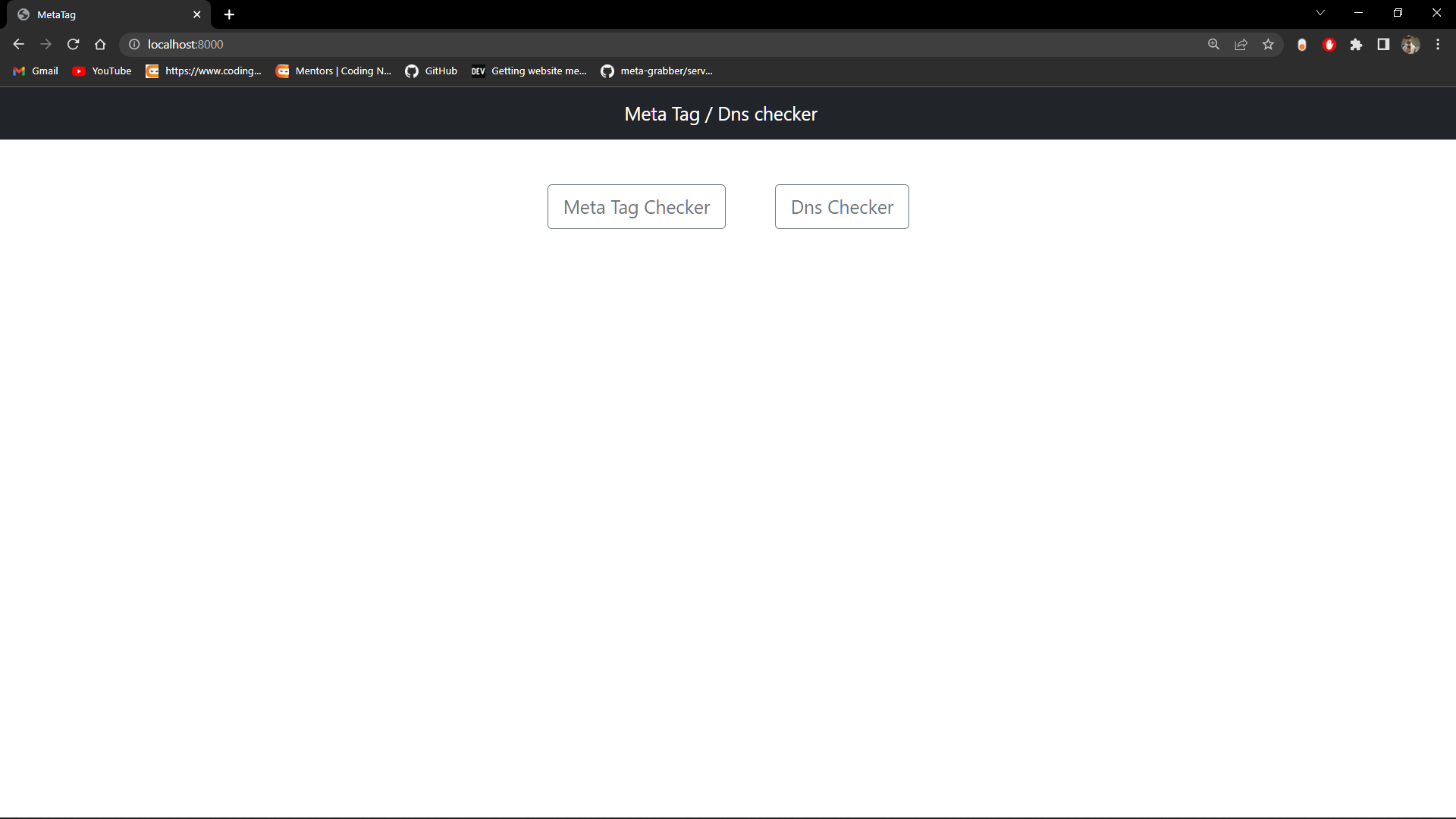The image size is (1456, 819).
Task: Open the Gmail bookmark
Action: 35,71
